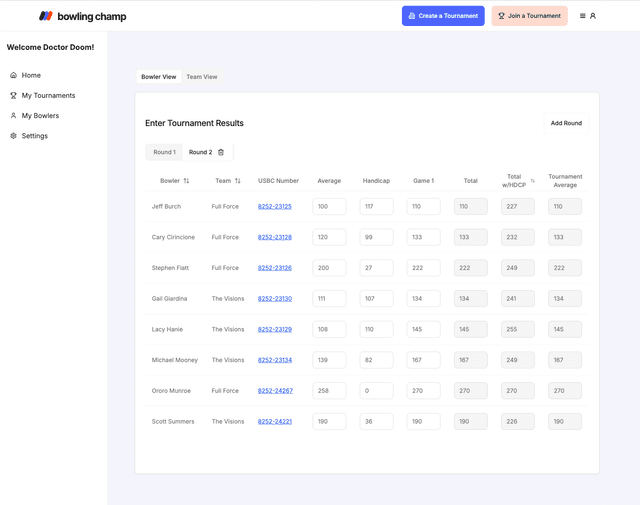Open USBC number link 8252-23134
The height and width of the screenshot is (505, 640).
pyautogui.click(x=275, y=360)
